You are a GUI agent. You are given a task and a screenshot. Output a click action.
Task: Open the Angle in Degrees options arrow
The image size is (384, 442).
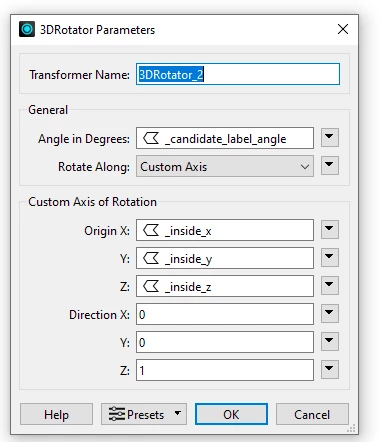click(330, 137)
